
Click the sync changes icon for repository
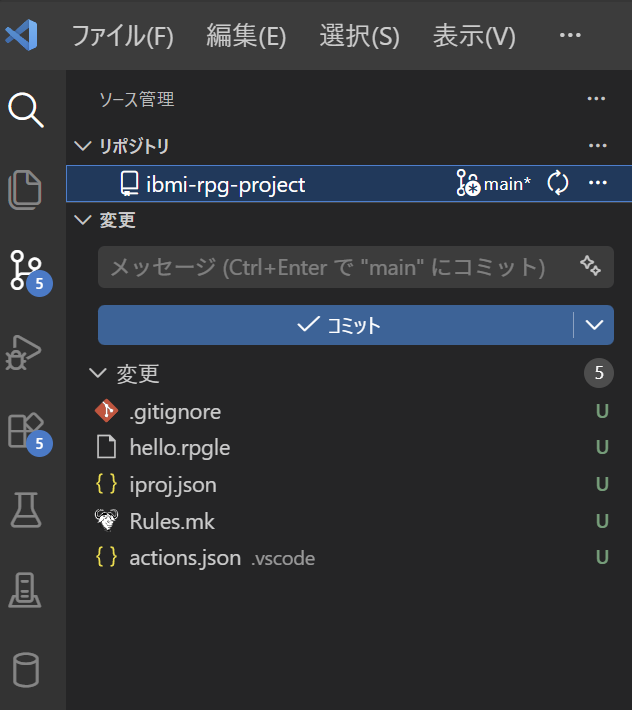click(558, 184)
